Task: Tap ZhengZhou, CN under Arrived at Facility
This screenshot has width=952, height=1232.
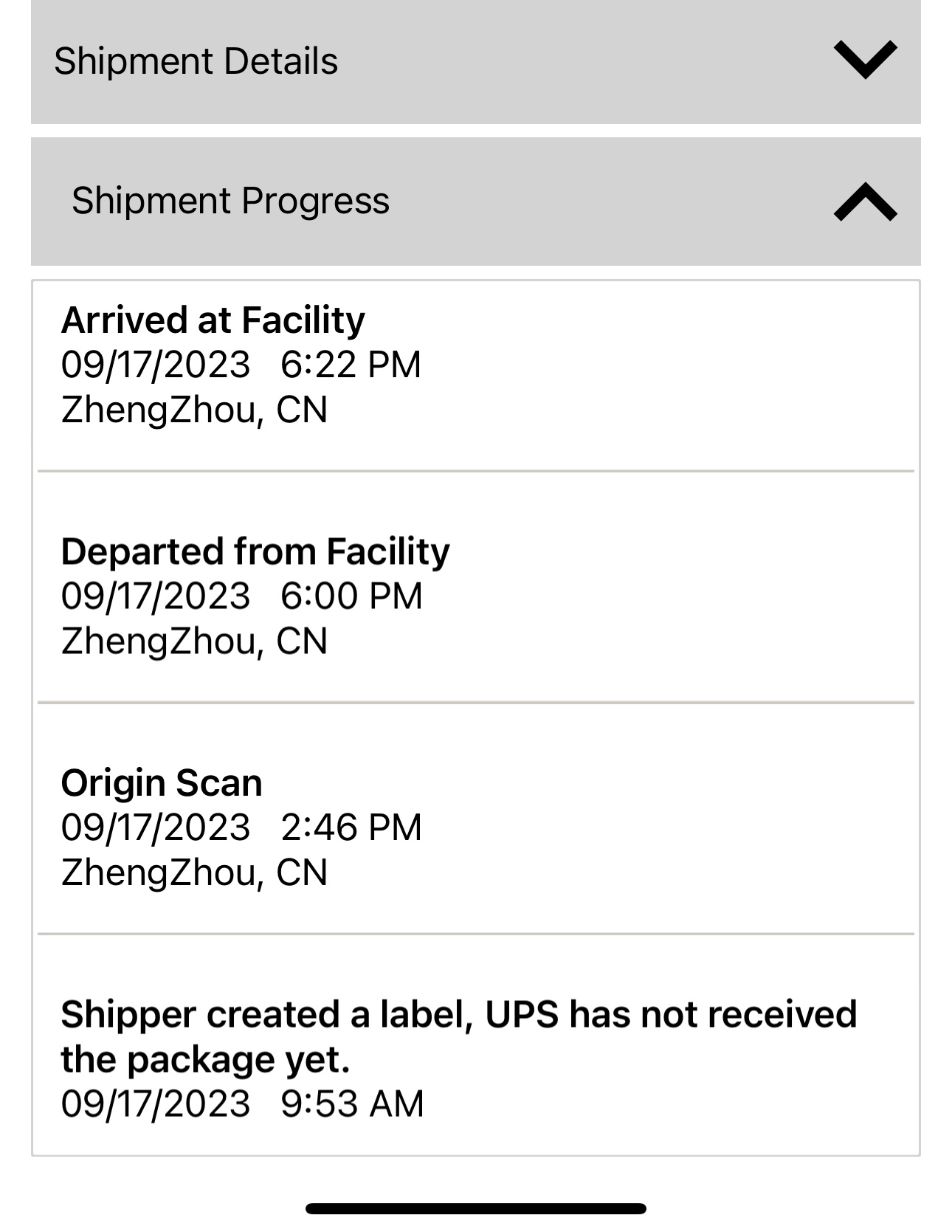Action: pos(194,410)
